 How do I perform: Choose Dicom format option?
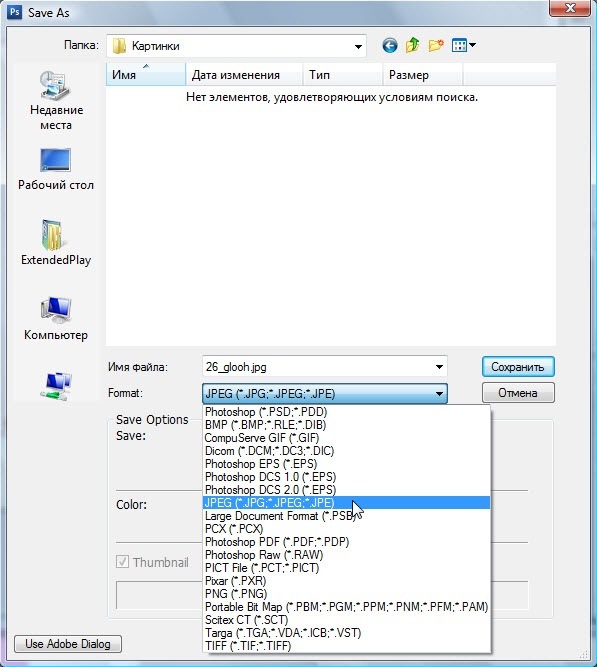point(346,451)
